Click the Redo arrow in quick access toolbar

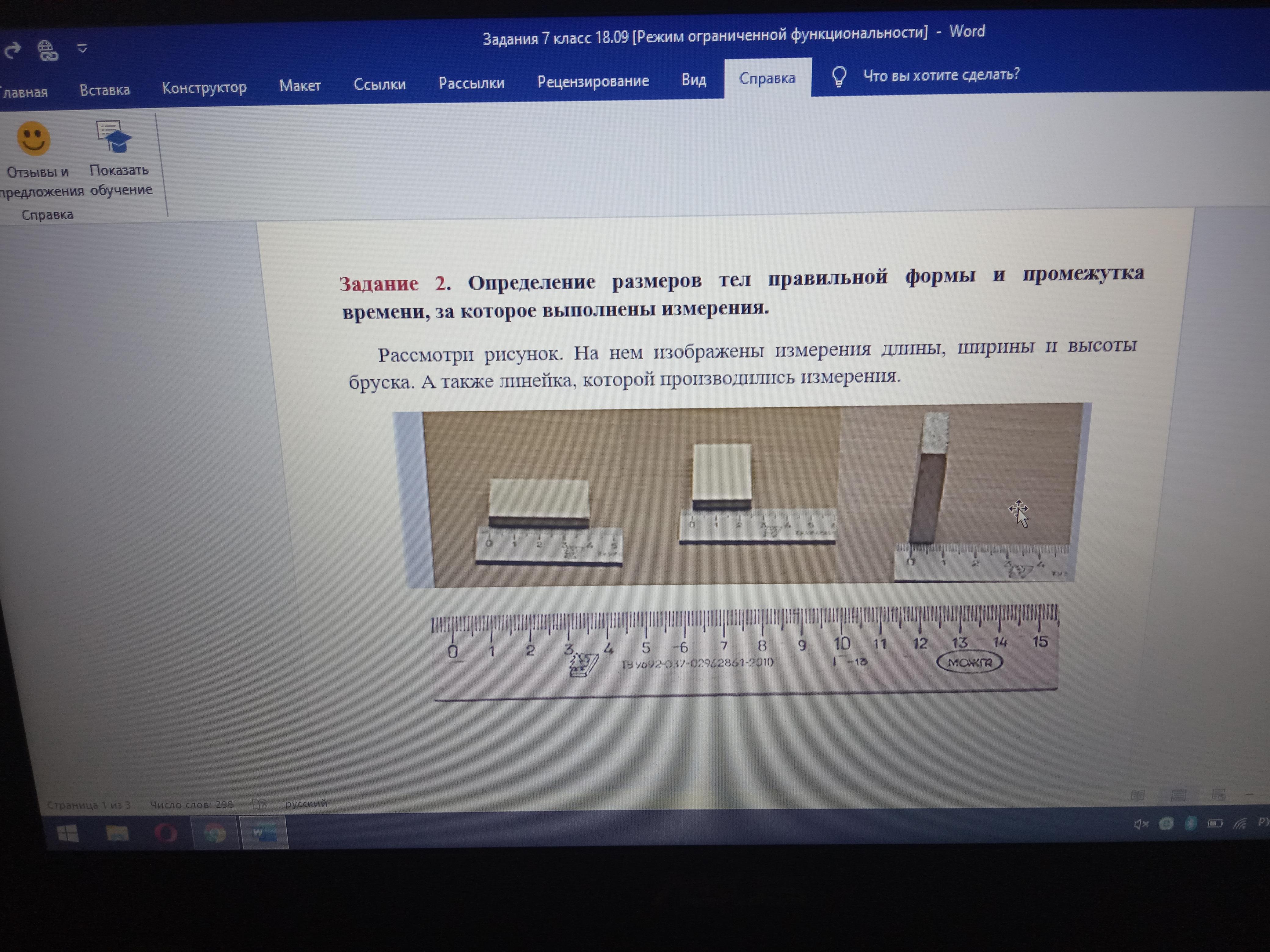pyautogui.click(x=13, y=50)
